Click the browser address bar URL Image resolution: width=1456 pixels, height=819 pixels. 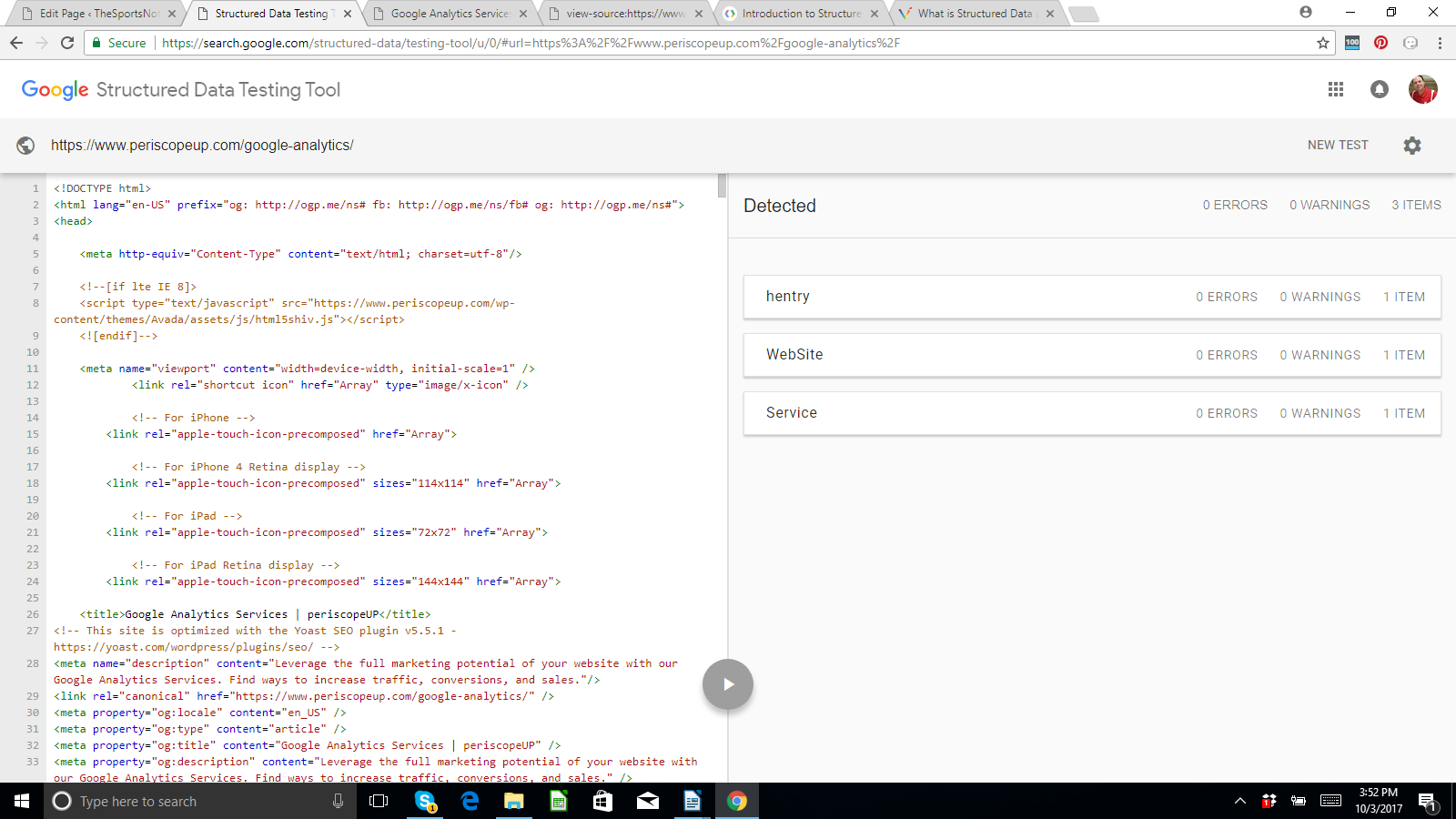pyautogui.click(x=531, y=43)
